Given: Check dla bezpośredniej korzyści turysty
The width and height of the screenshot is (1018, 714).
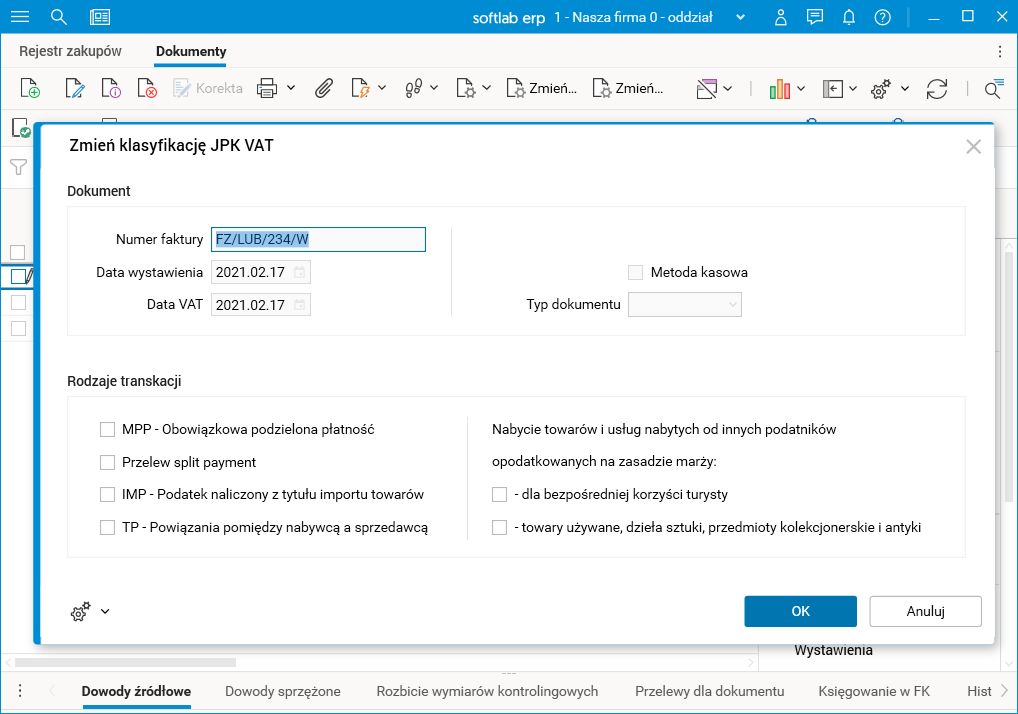Looking at the screenshot, I should pyautogui.click(x=499, y=495).
